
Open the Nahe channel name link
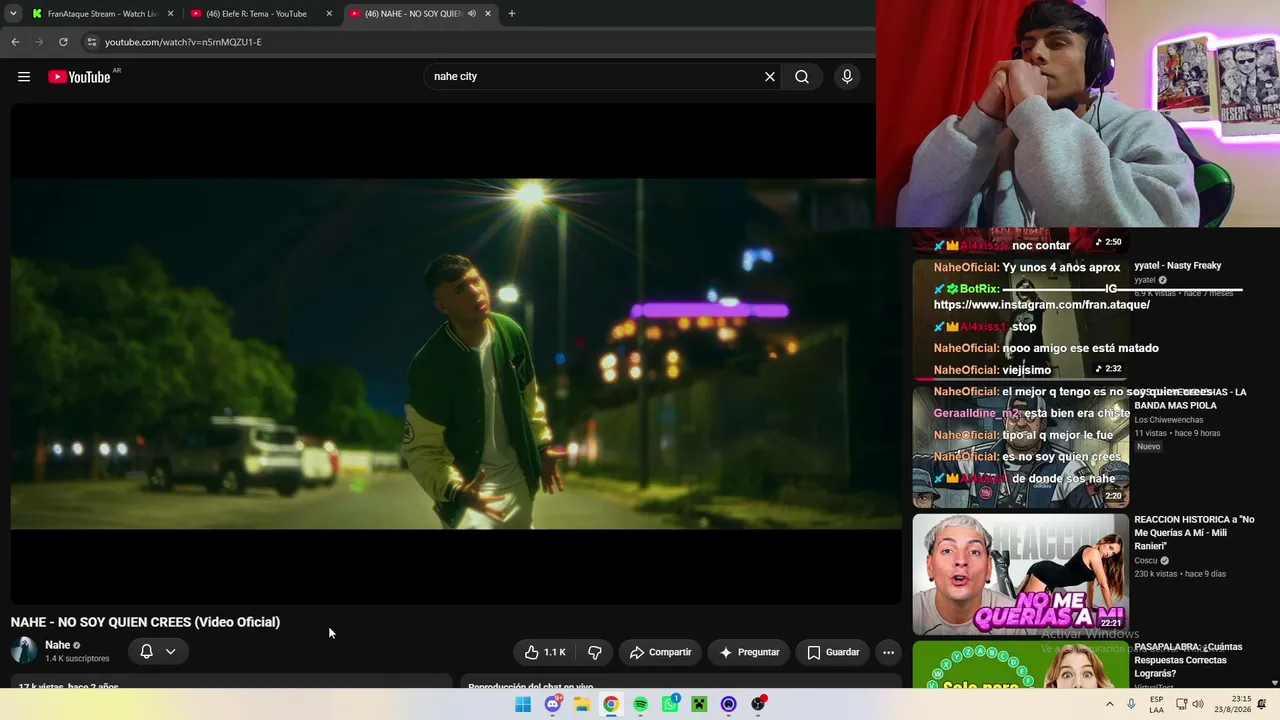(58, 645)
